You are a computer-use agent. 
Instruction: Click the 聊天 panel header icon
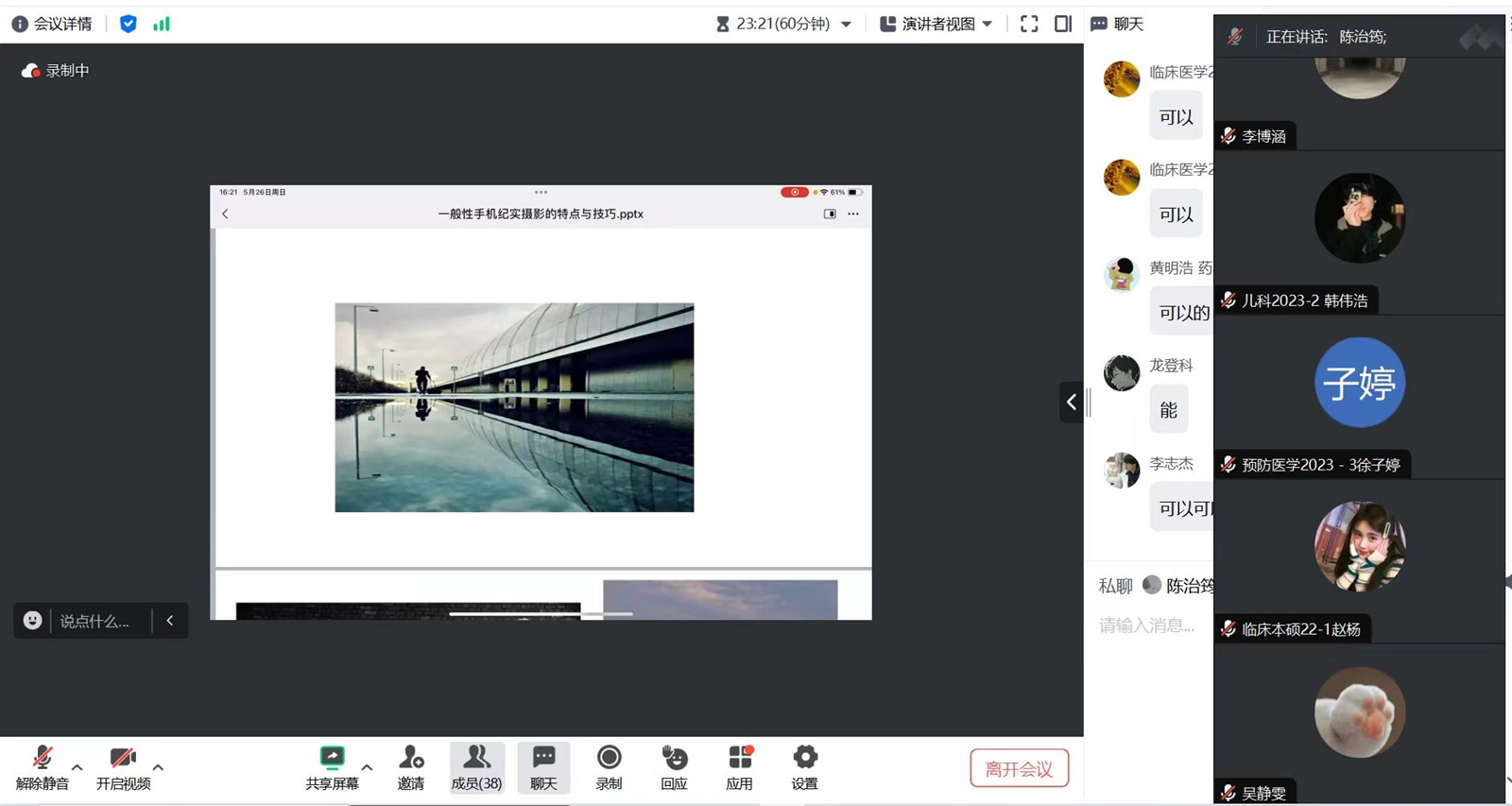coord(1099,24)
